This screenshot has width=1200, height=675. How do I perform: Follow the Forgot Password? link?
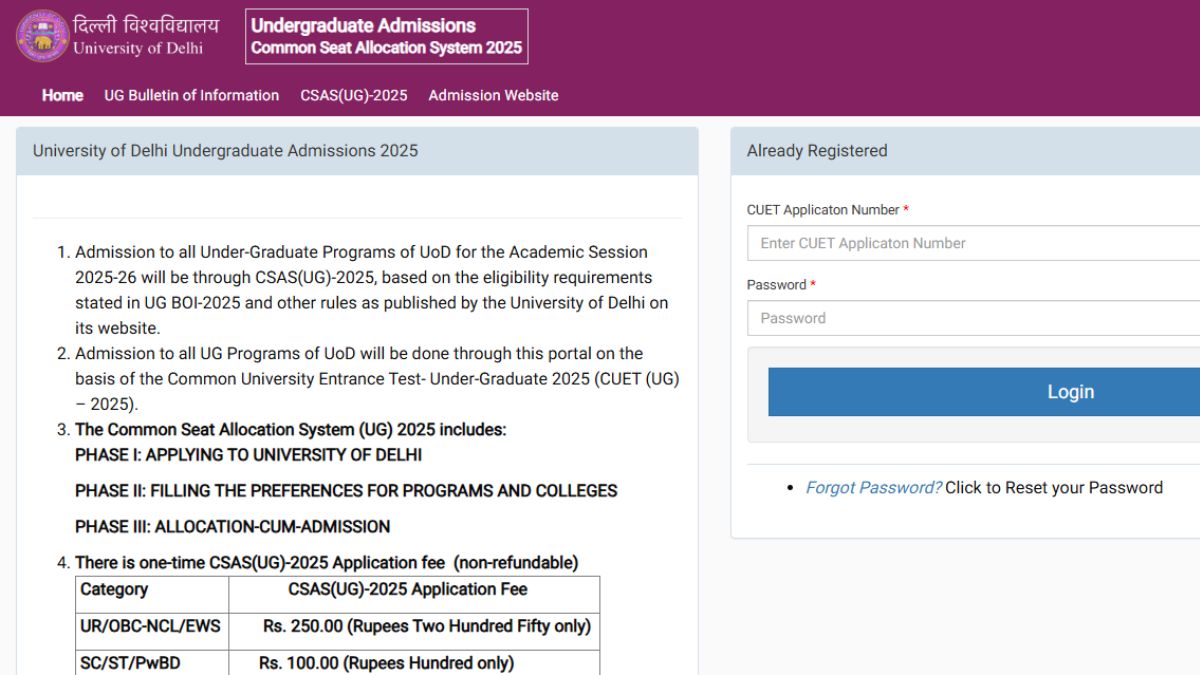point(873,488)
